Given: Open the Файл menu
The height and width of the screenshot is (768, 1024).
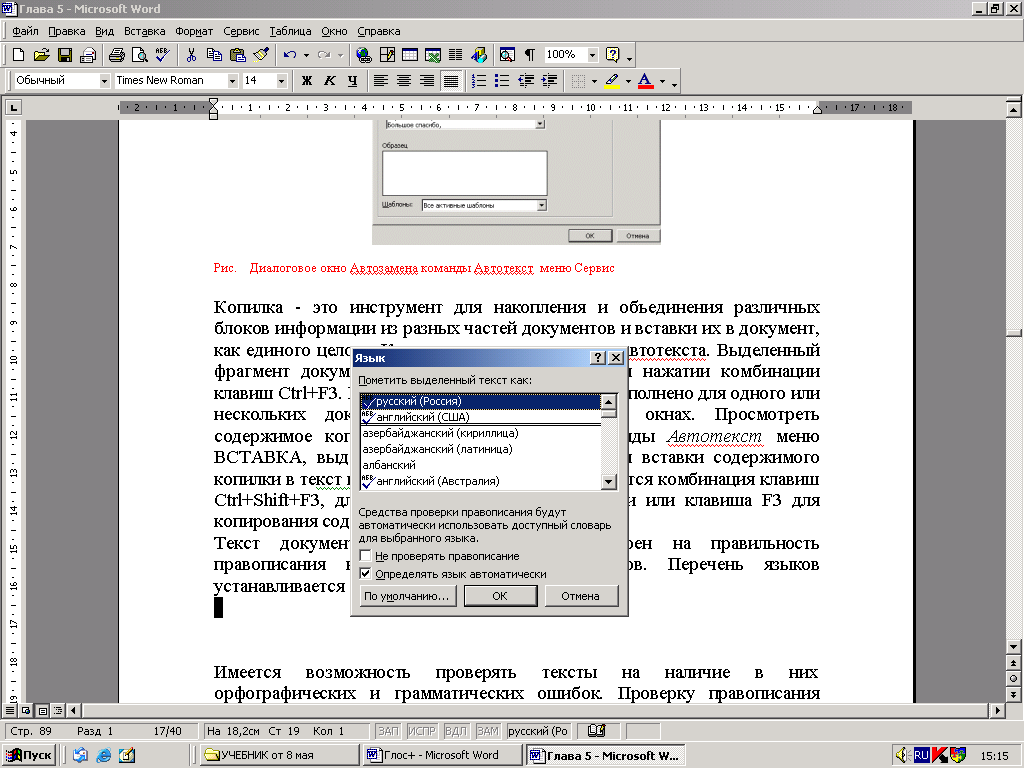Looking at the screenshot, I should (25, 31).
